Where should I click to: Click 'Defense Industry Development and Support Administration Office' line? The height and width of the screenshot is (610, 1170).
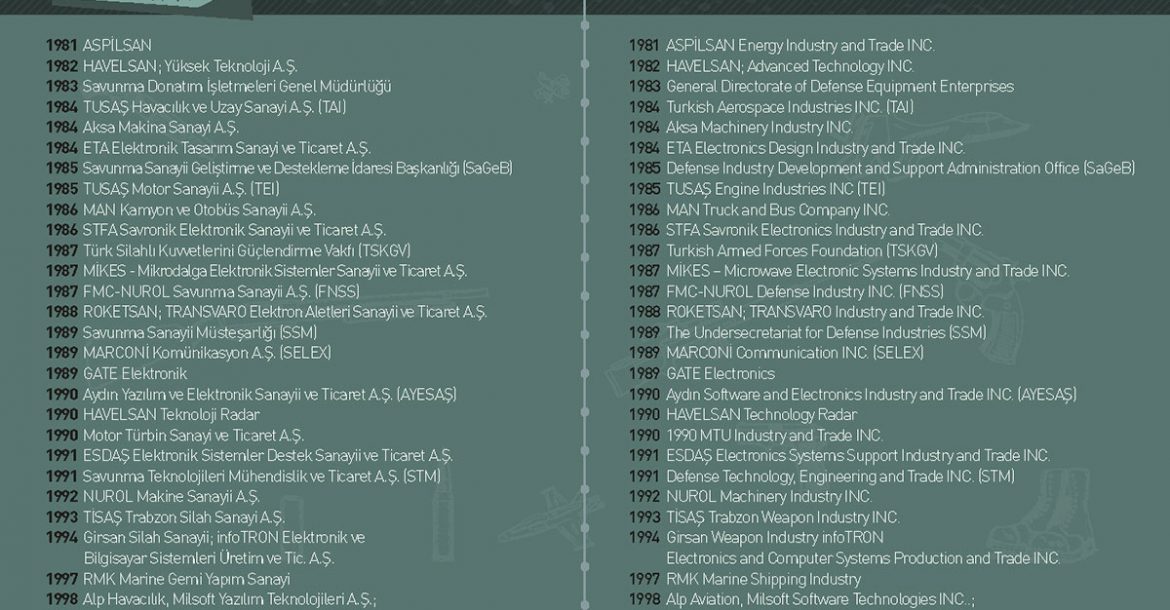pos(901,169)
